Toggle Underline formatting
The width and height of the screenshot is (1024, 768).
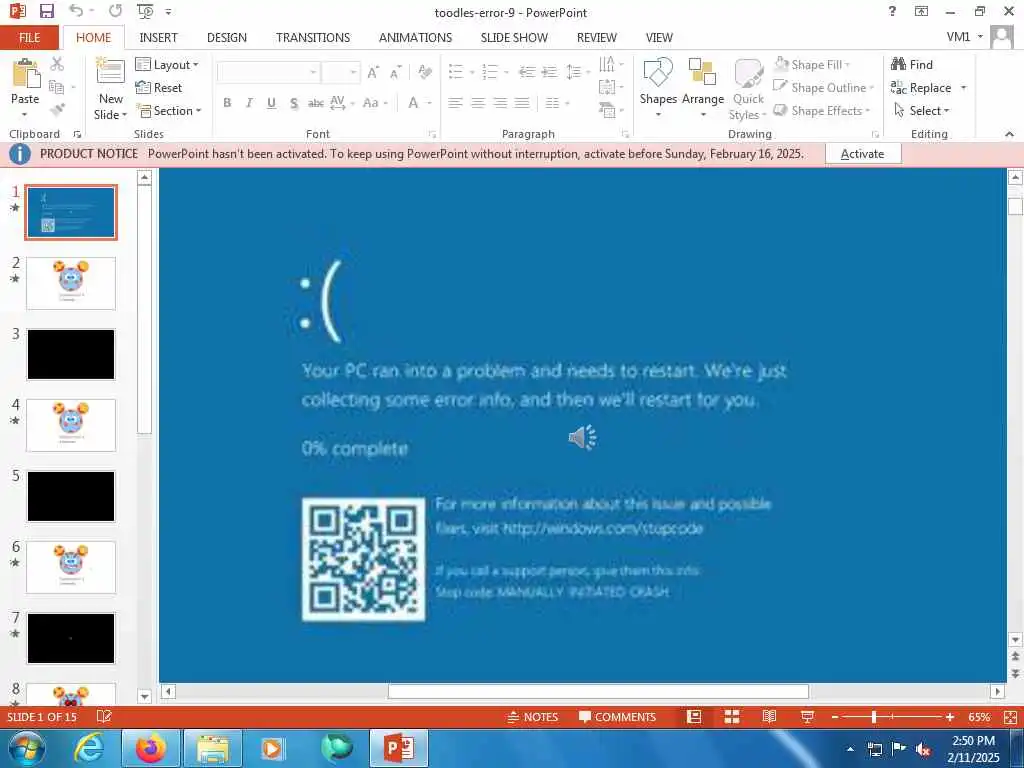coord(272,103)
